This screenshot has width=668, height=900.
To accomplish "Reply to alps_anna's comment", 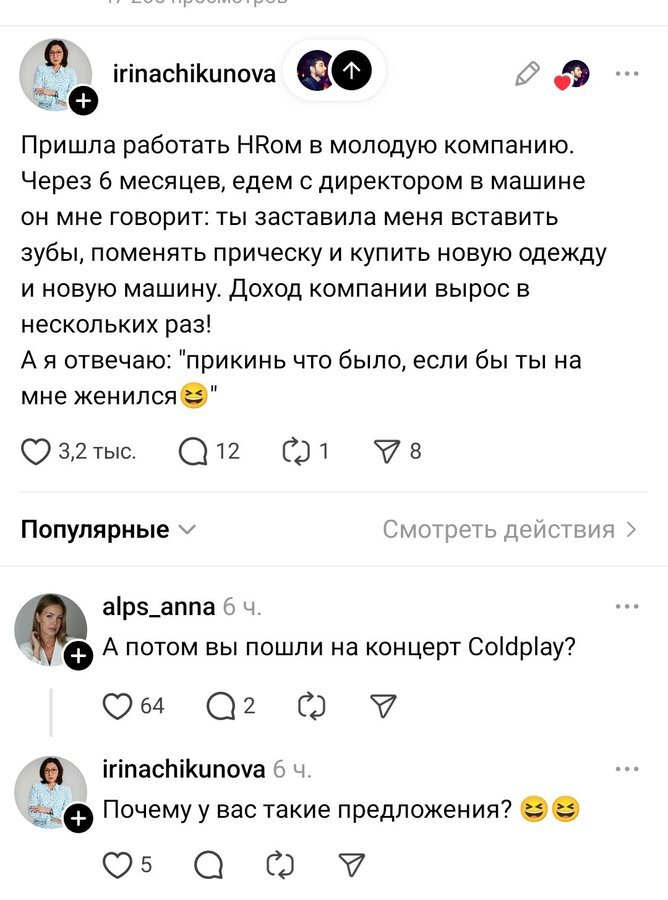I will (x=219, y=706).
